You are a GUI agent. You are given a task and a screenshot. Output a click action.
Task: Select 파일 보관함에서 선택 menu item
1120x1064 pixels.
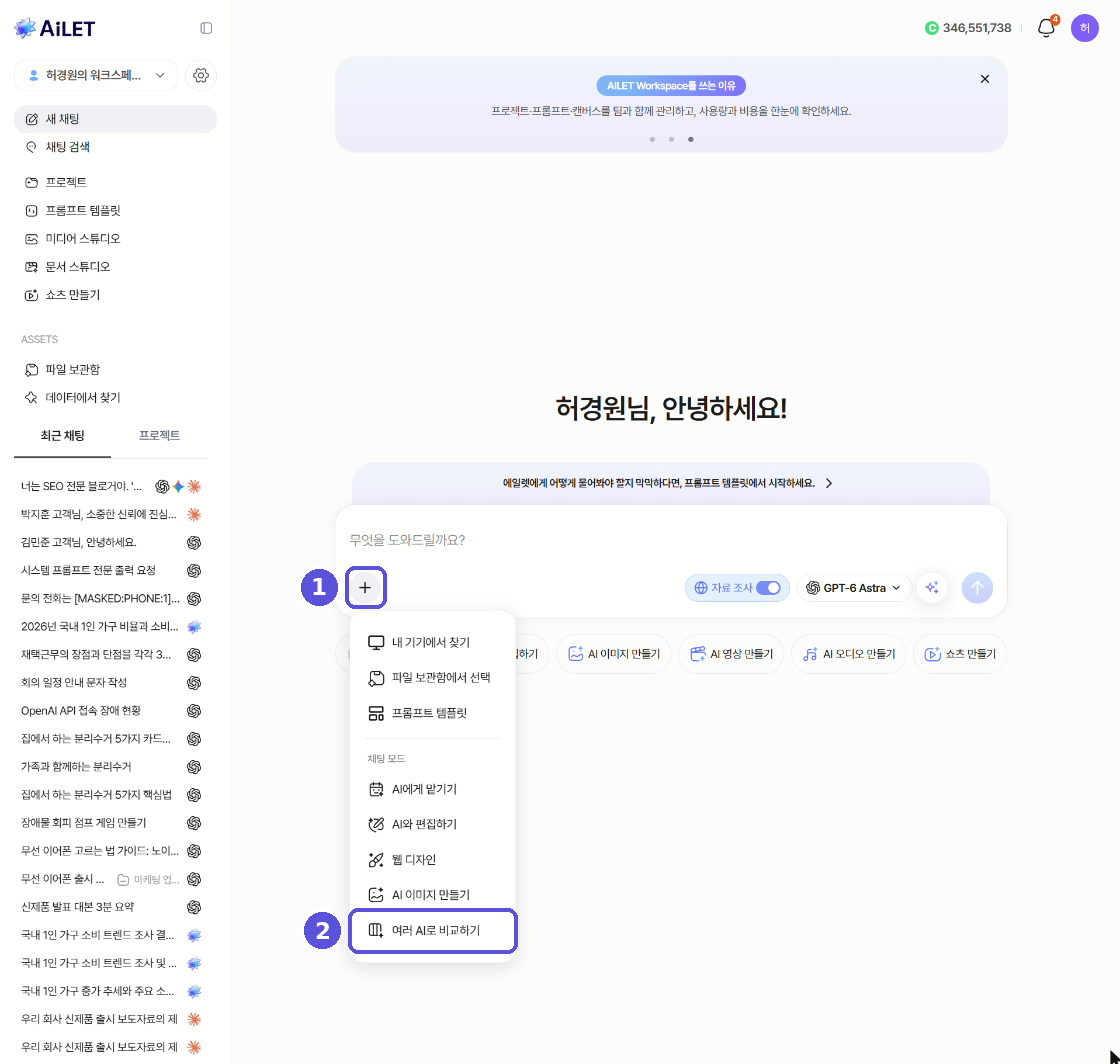pyautogui.click(x=432, y=678)
